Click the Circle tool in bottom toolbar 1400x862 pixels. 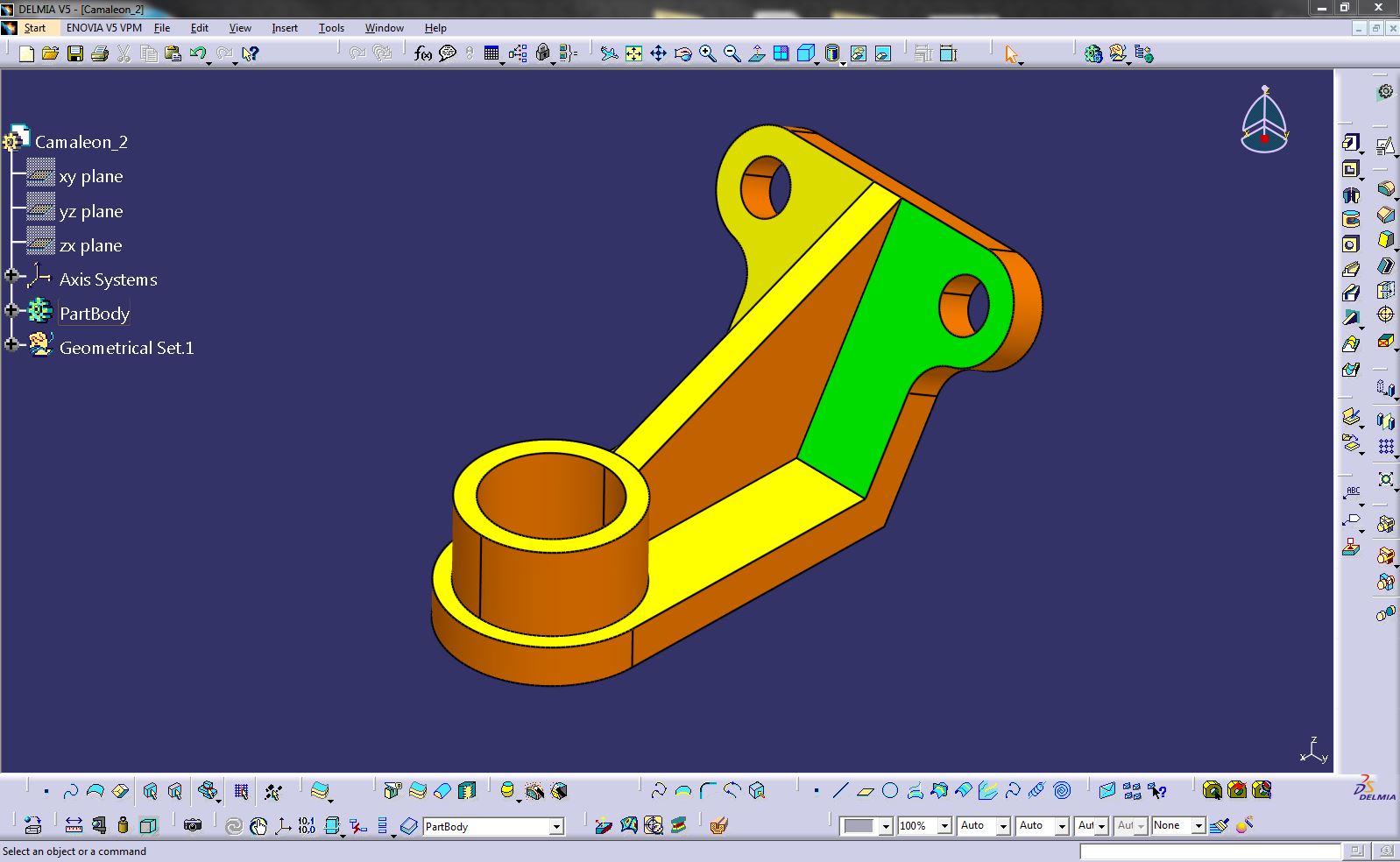coord(890,791)
